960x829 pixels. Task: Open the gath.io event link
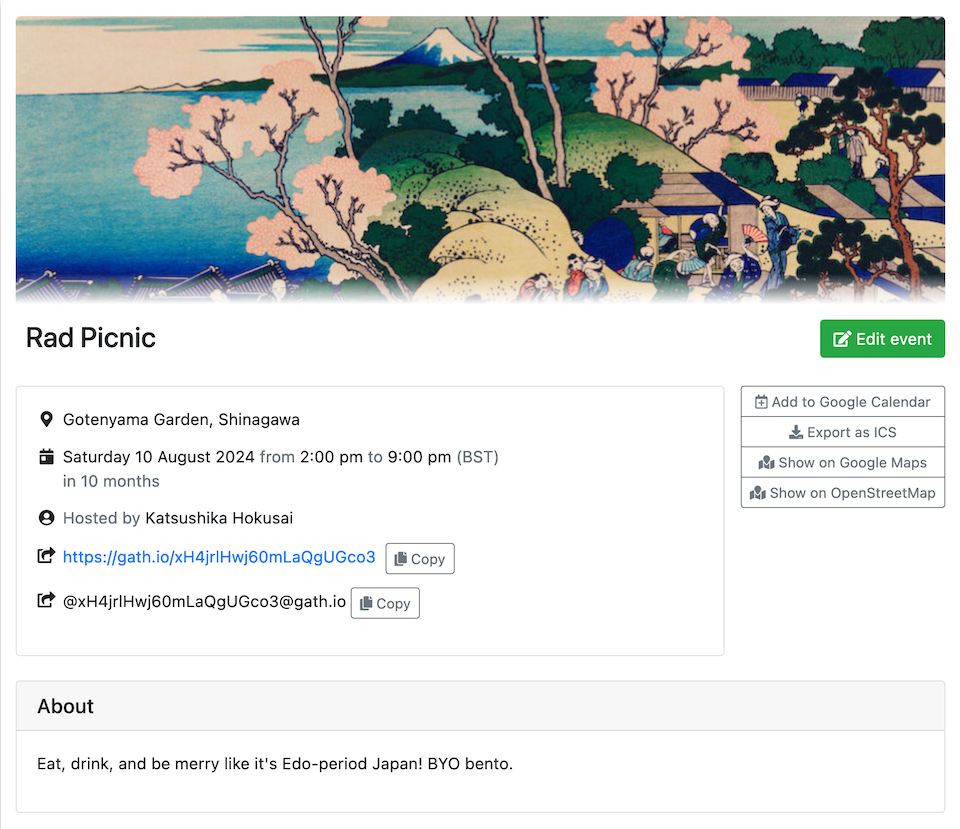219,558
